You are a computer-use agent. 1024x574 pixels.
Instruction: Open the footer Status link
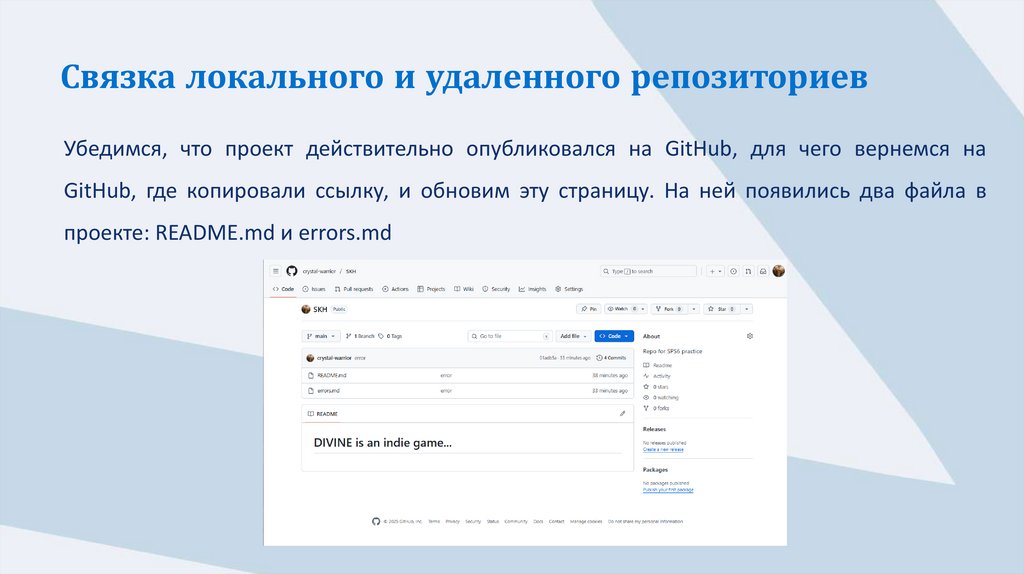[x=492, y=521]
